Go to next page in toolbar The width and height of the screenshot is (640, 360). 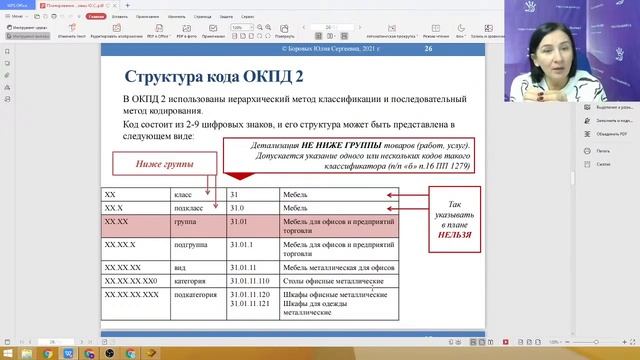(360, 27)
